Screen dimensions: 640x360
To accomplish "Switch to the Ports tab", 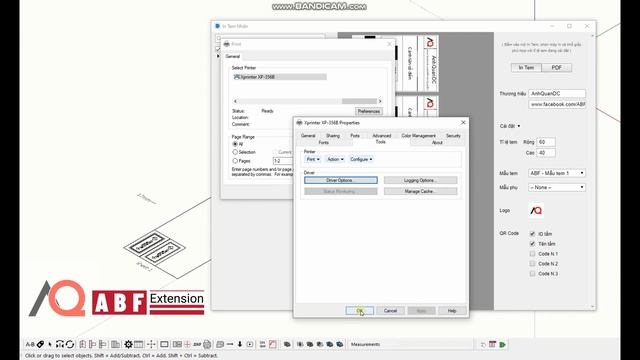I will [355, 136].
